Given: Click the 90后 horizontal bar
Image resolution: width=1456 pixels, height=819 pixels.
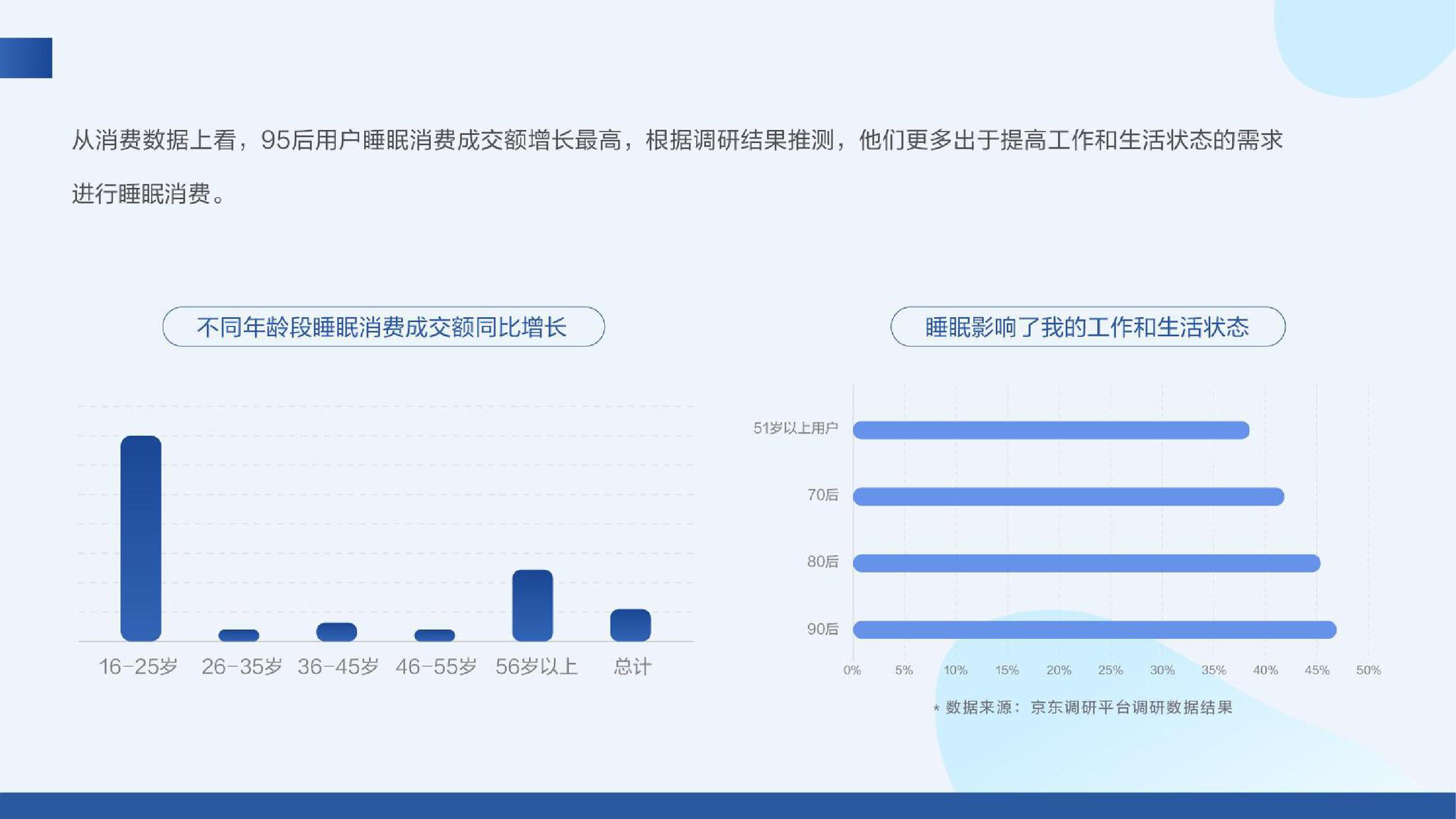Looking at the screenshot, I should point(1095,630).
